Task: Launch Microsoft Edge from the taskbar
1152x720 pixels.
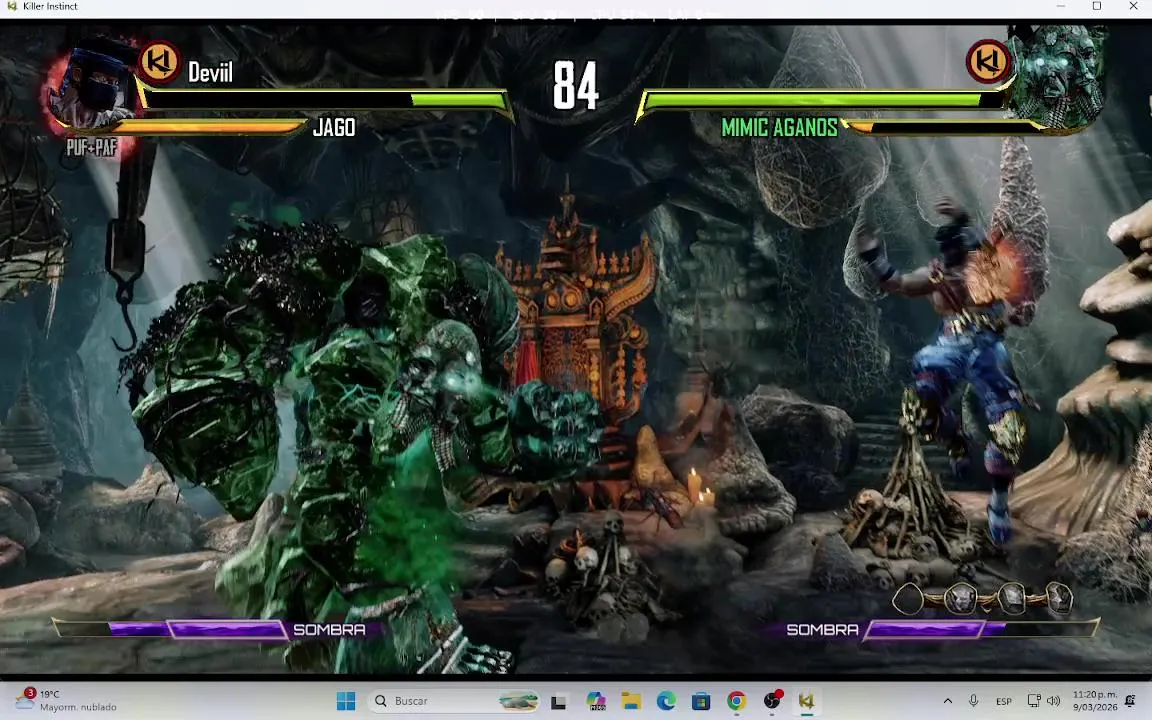Action: click(x=666, y=702)
